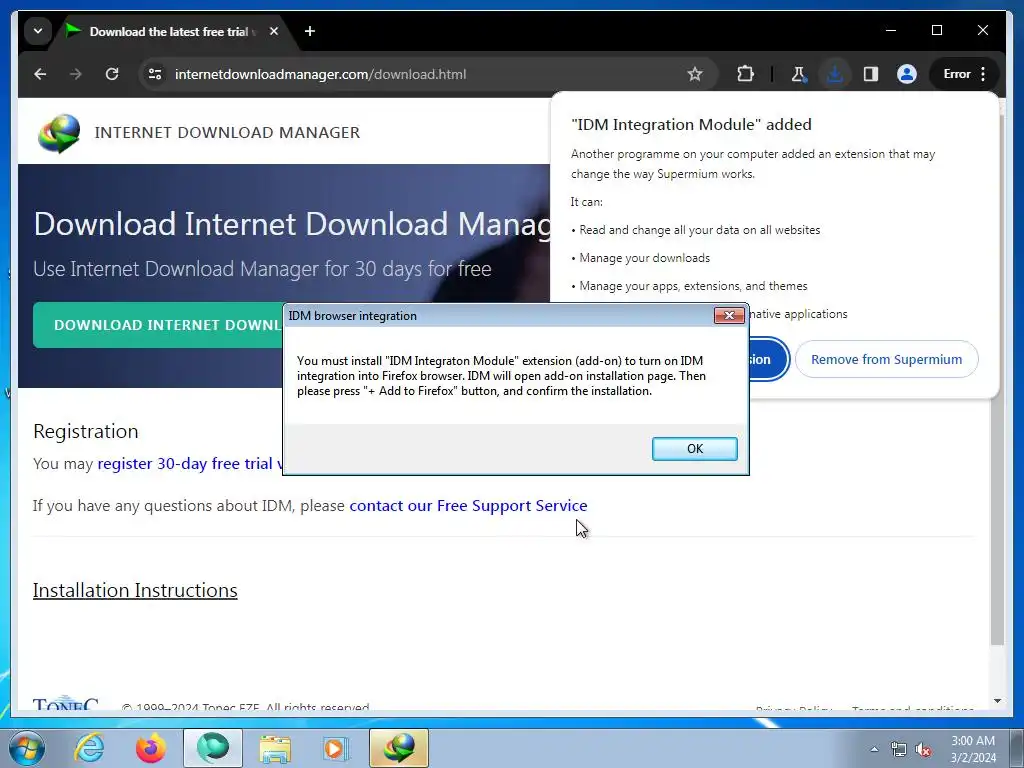Screen dimensions: 1024x768
Task: Click the INTERNET DOWNLOAD MANAGER header text
Action: pos(227,133)
